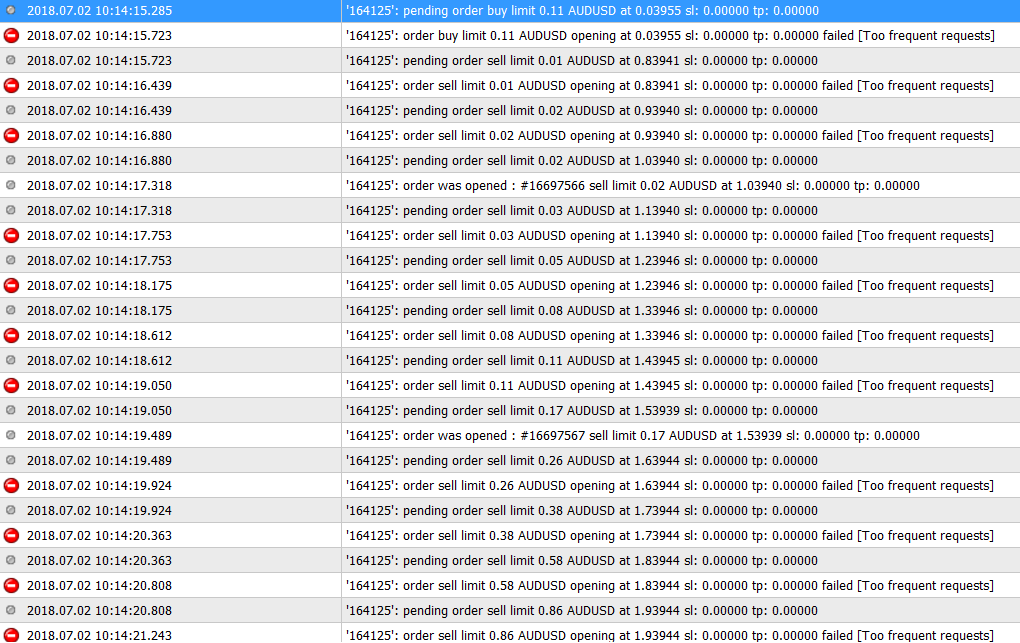Click the red error icon at 10:14:19.050
The height and width of the screenshot is (643, 1020).
coord(11,385)
